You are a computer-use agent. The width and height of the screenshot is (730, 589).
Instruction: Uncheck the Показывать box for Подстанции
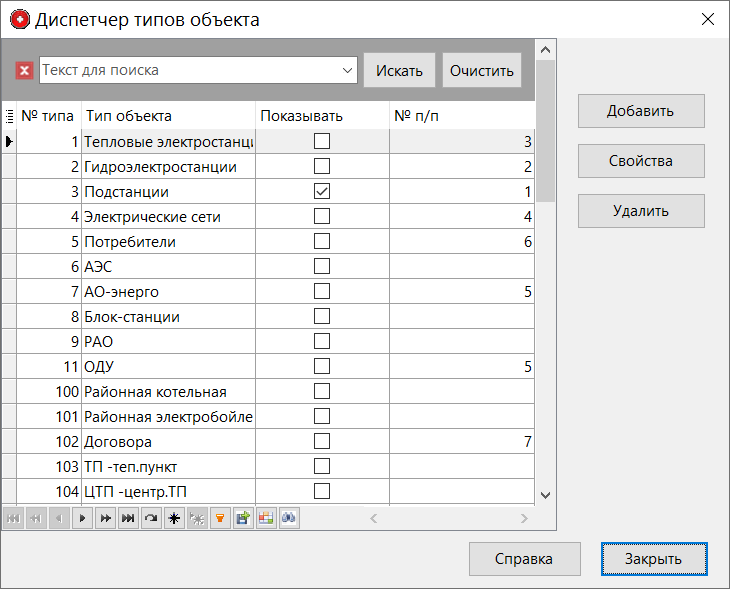click(322, 191)
